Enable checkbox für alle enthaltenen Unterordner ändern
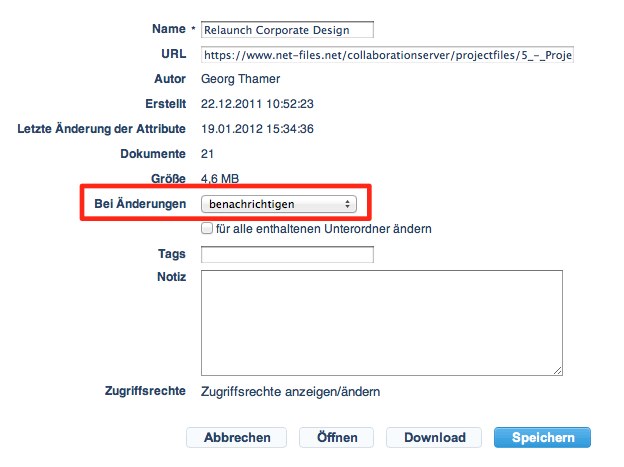The width and height of the screenshot is (624, 467). (x=207, y=229)
